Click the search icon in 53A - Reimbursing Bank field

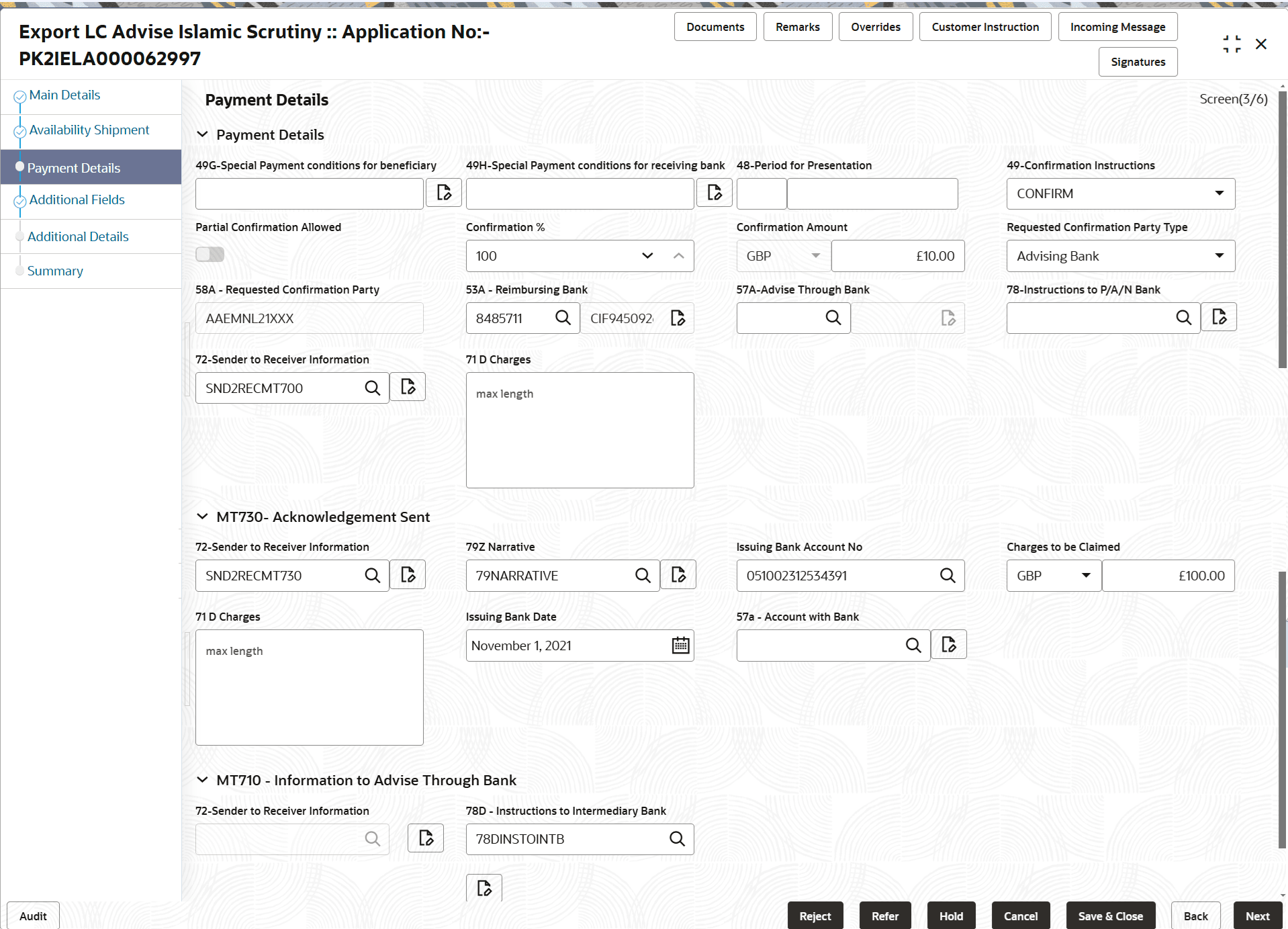[563, 318]
